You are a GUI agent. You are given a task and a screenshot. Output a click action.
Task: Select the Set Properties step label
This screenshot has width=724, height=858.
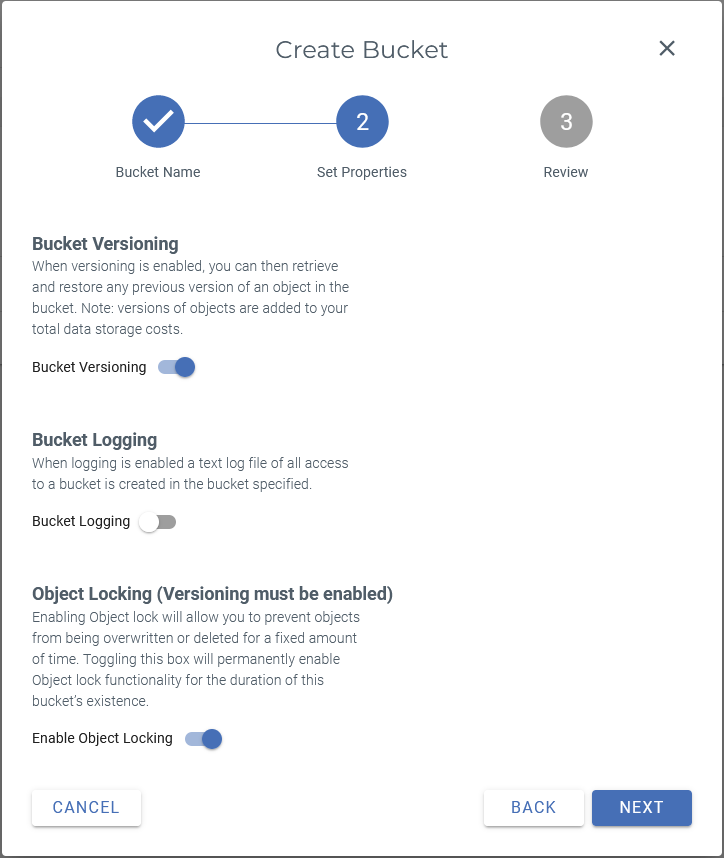(x=362, y=172)
